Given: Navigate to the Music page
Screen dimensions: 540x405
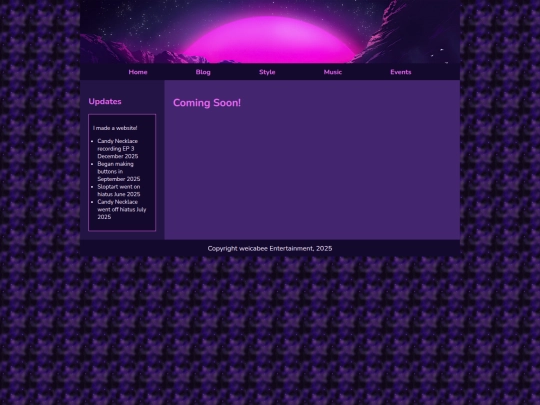Looking at the screenshot, I should click(x=333, y=72).
